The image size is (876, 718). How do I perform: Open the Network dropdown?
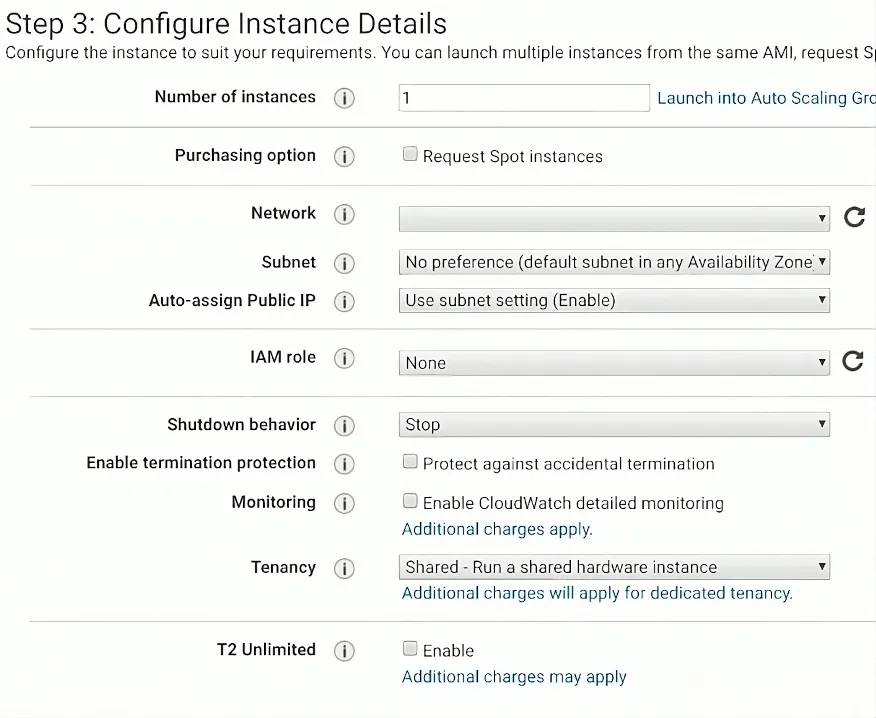click(x=614, y=218)
